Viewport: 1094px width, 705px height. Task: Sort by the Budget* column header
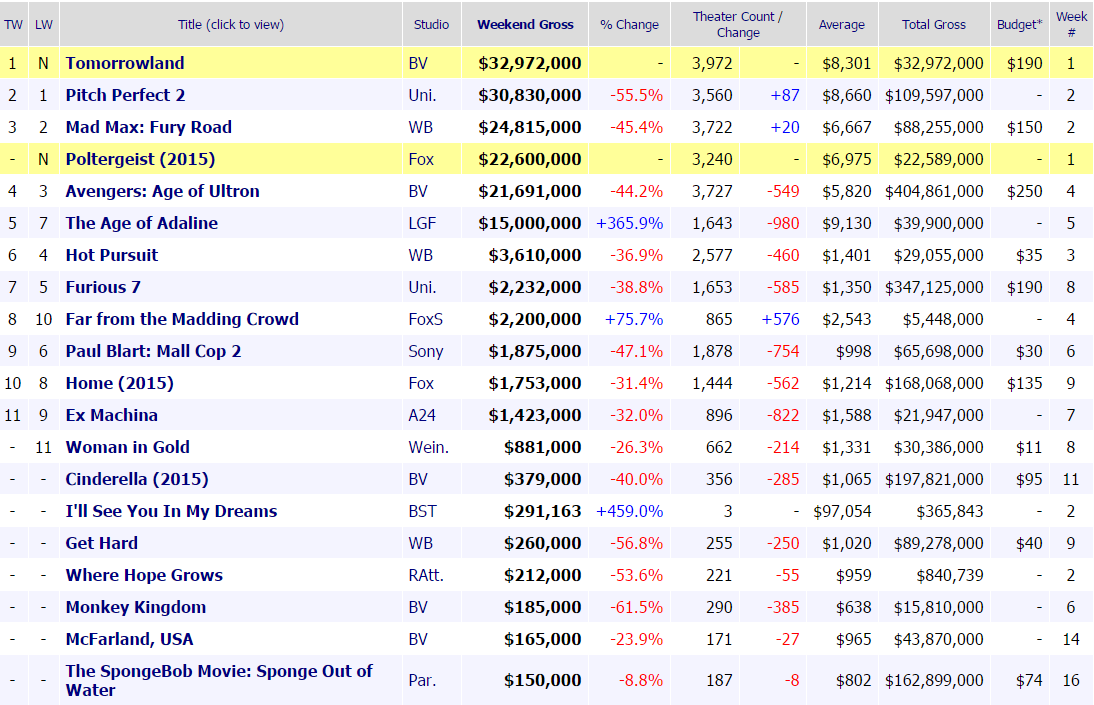pos(1019,24)
